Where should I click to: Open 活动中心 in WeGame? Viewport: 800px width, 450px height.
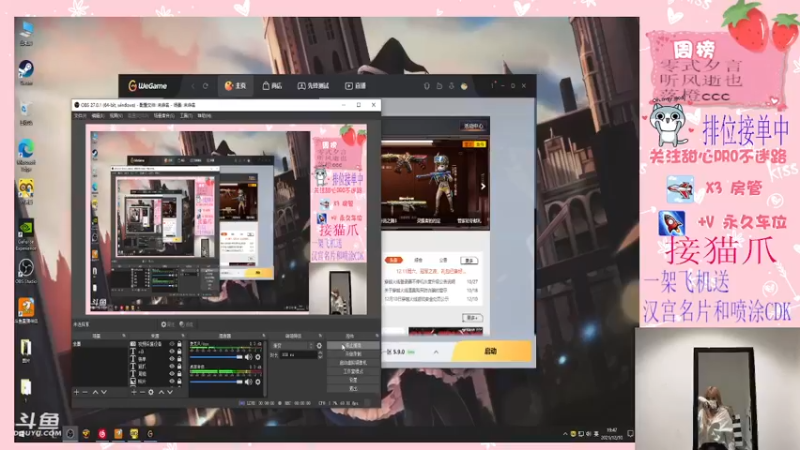pyautogui.click(x=473, y=126)
